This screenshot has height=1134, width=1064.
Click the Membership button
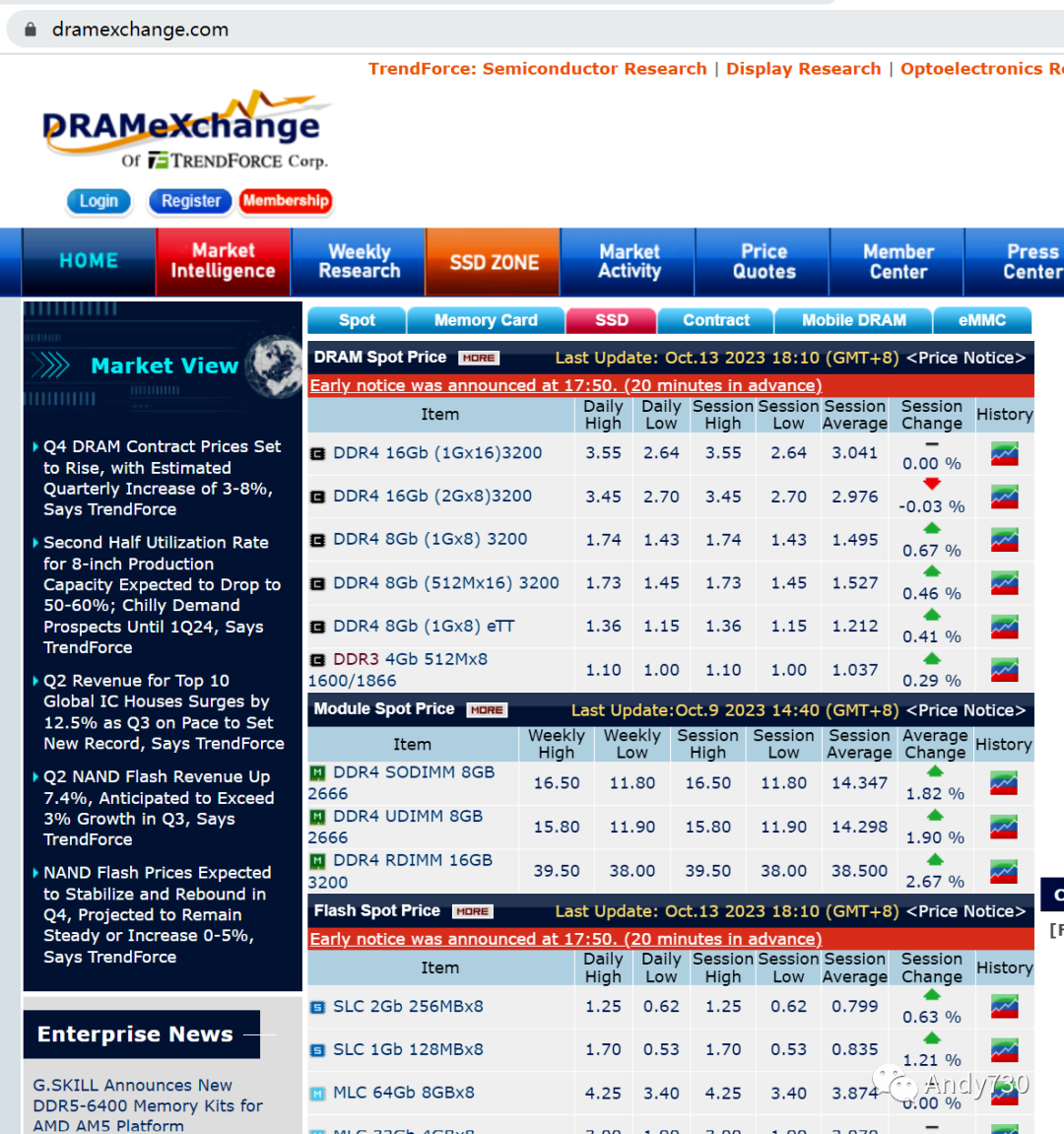286,201
